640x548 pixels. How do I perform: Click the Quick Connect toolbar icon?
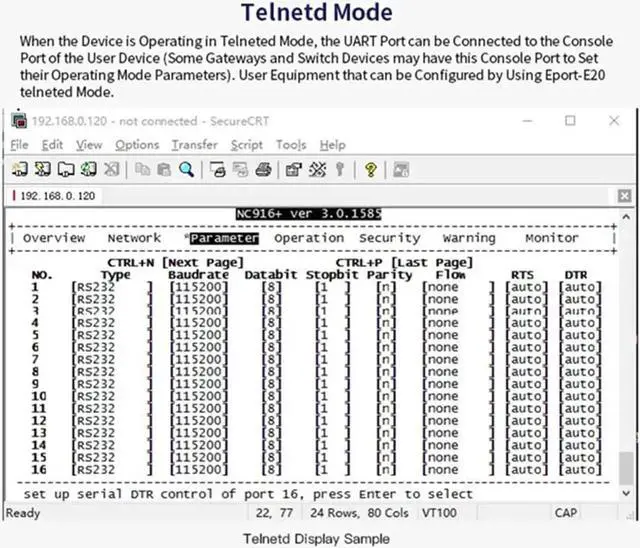point(42,170)
